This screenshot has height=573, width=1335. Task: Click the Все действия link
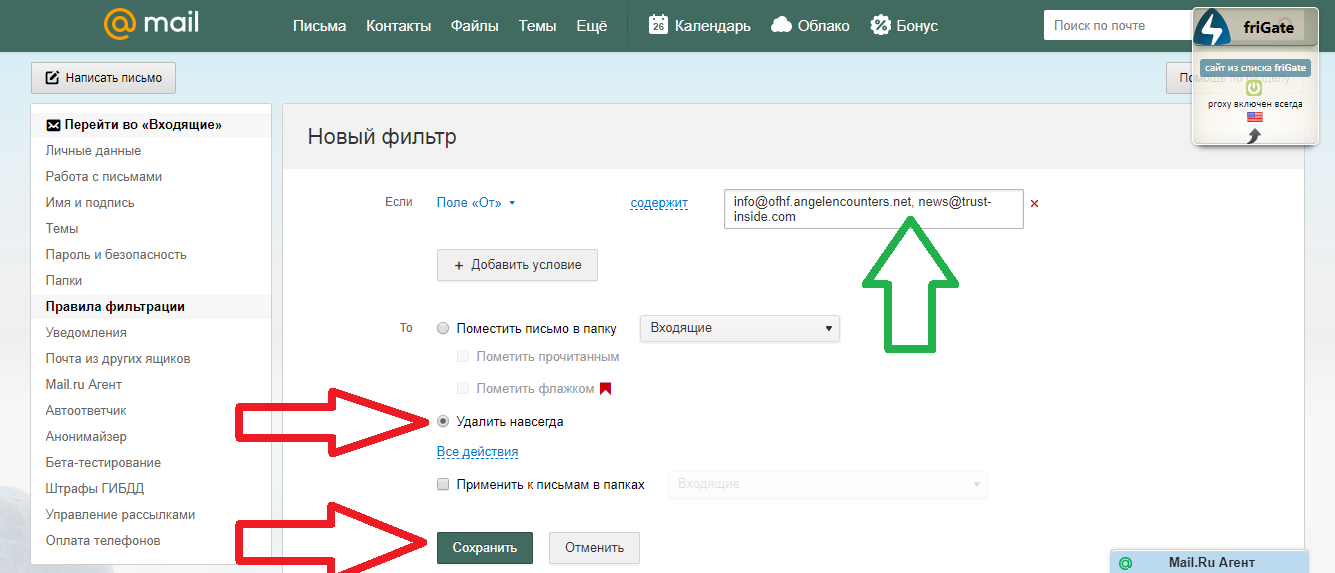point(477,452)
